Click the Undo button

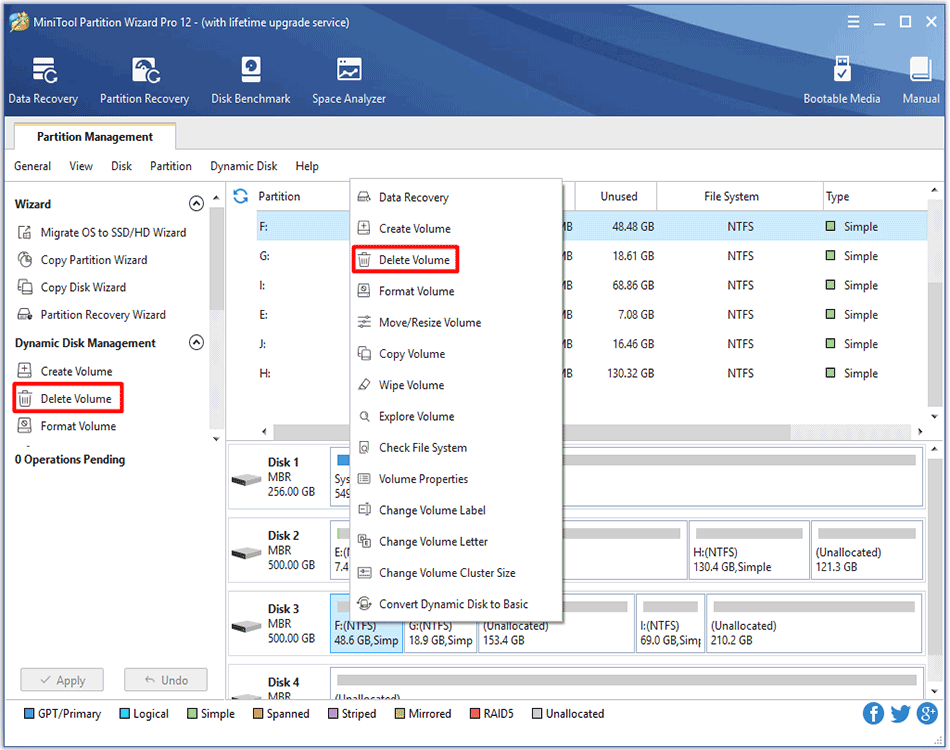click(165, 680)
